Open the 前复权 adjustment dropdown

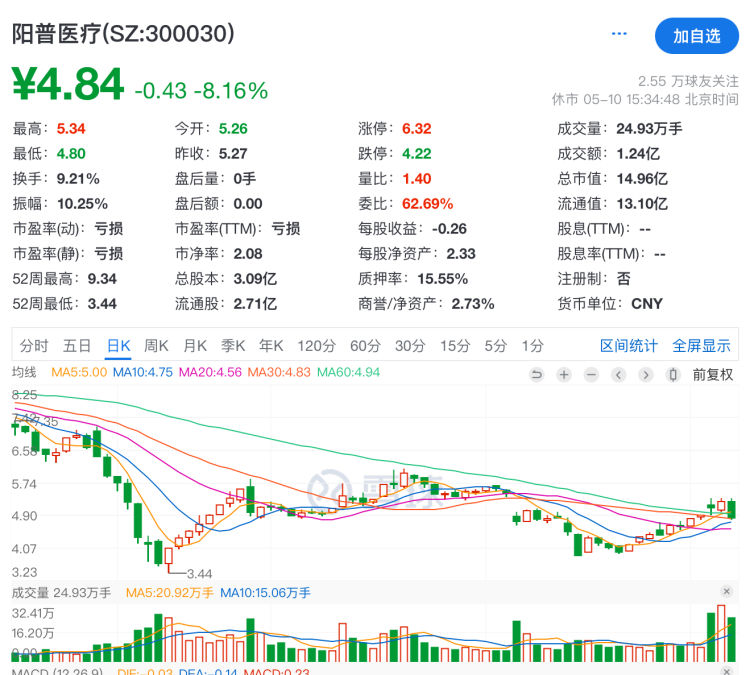(x=713, y=375)
